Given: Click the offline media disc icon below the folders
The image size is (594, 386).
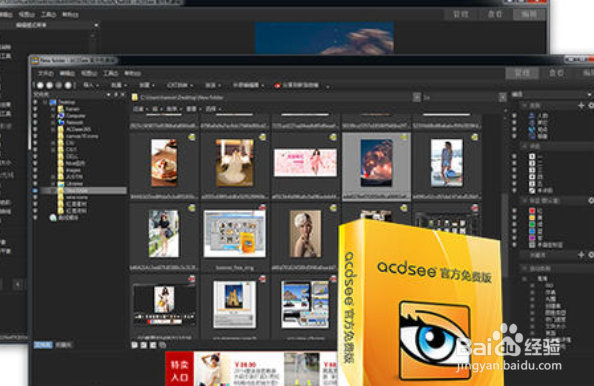Looking at the screenshot, I should [x=53, y=217].
